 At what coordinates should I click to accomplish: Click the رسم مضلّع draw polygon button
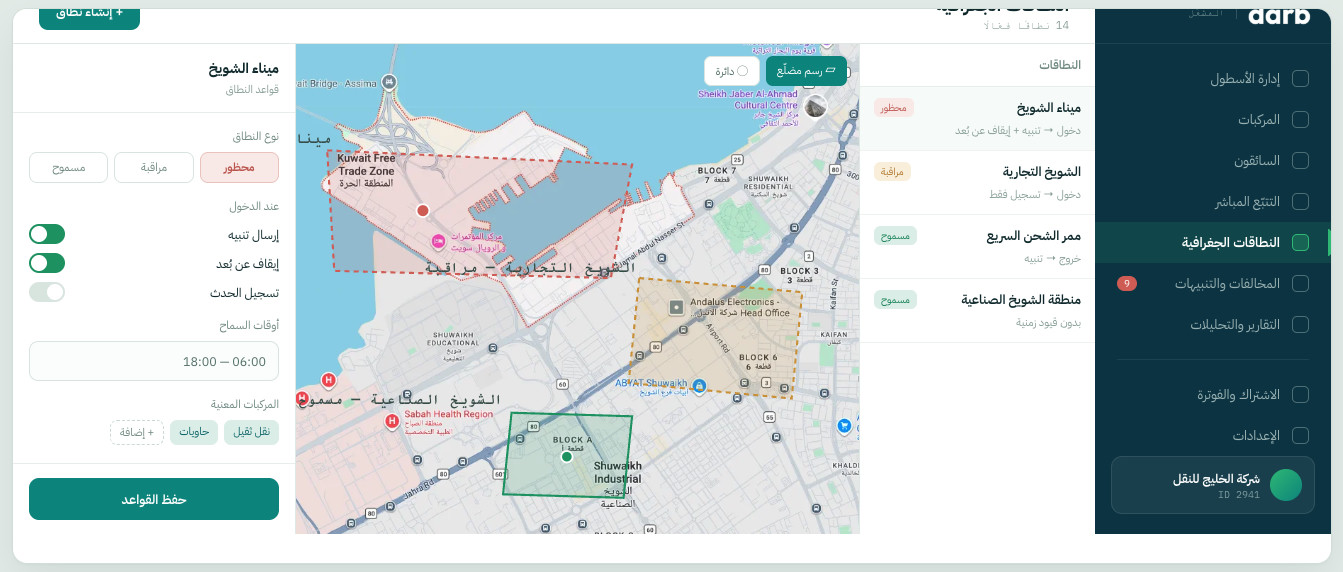tap(806, 71)
